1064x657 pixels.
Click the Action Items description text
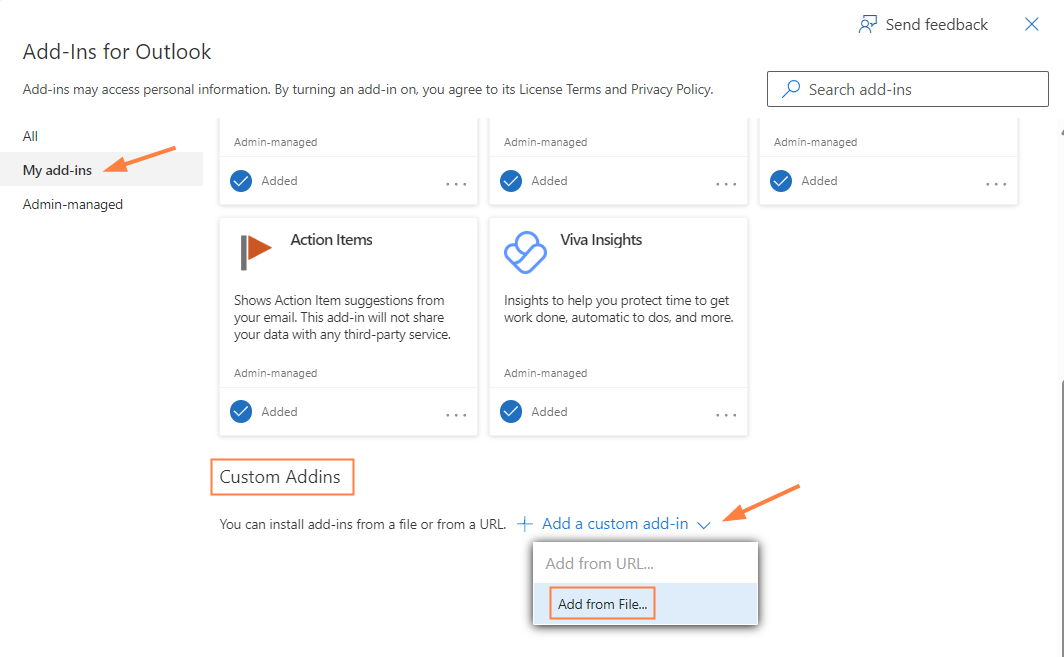(x=342, y=317)
